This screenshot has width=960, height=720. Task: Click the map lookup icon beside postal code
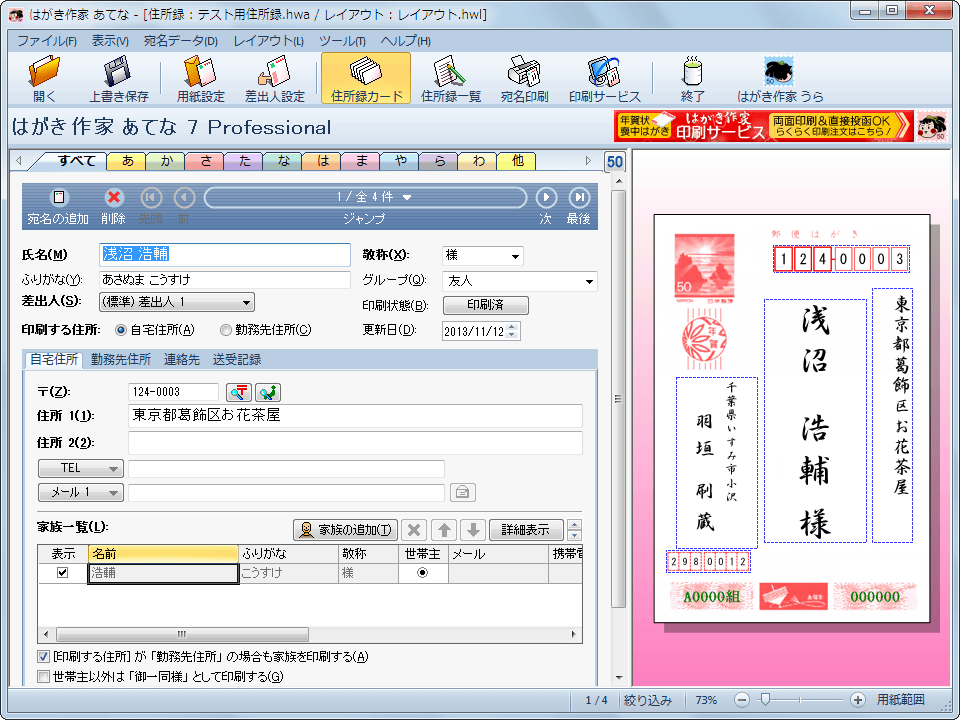(268, 392)
